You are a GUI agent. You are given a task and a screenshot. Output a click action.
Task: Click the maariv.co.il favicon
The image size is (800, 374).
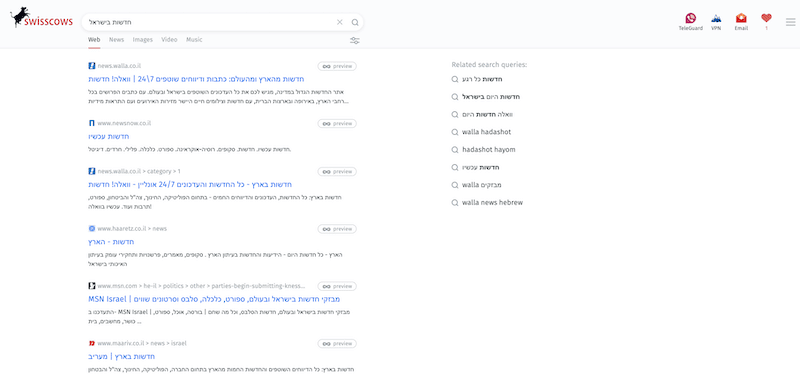[91, 343]
